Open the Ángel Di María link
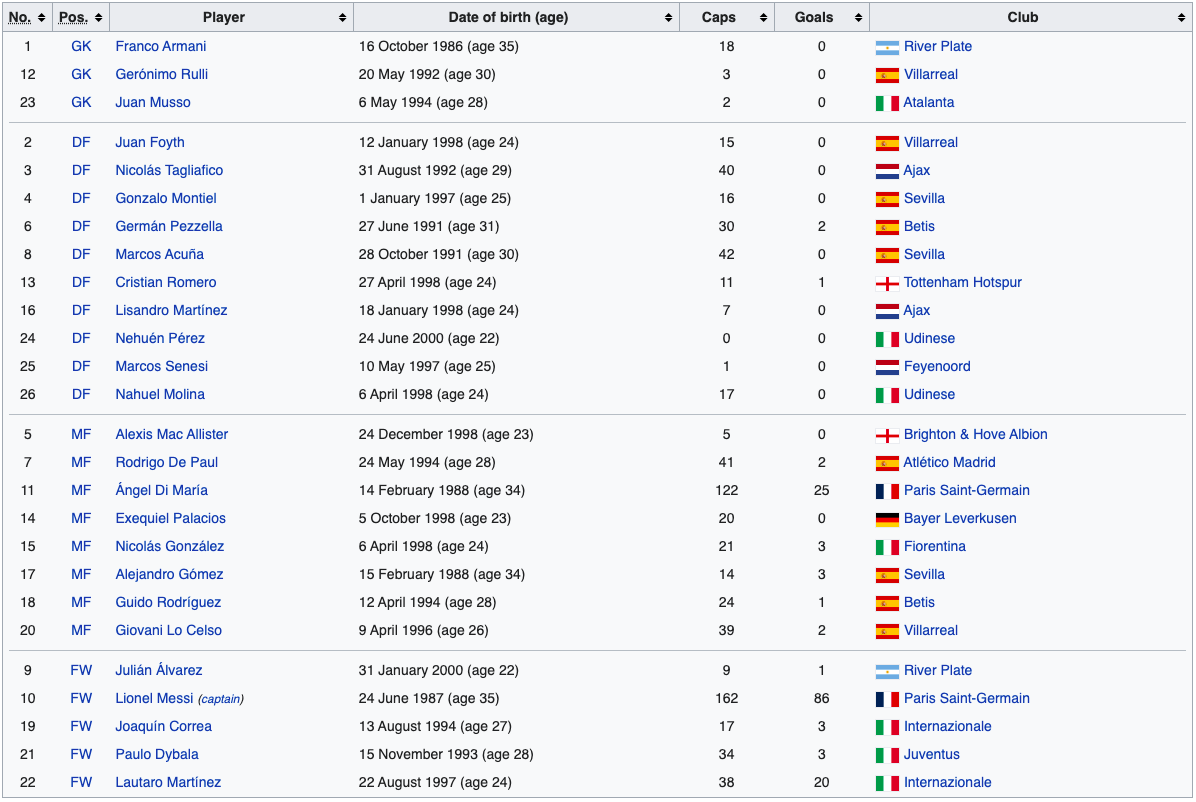This screenshot has height=802, width=1196. pyautogui.click(x=162, y=490)
